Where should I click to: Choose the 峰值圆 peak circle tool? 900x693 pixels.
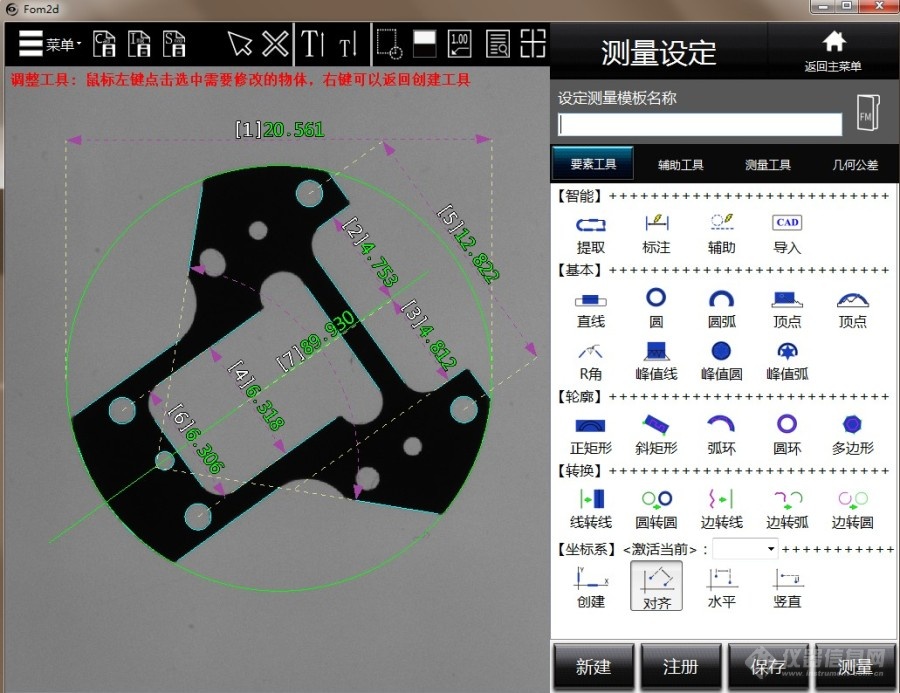point(721,359)
